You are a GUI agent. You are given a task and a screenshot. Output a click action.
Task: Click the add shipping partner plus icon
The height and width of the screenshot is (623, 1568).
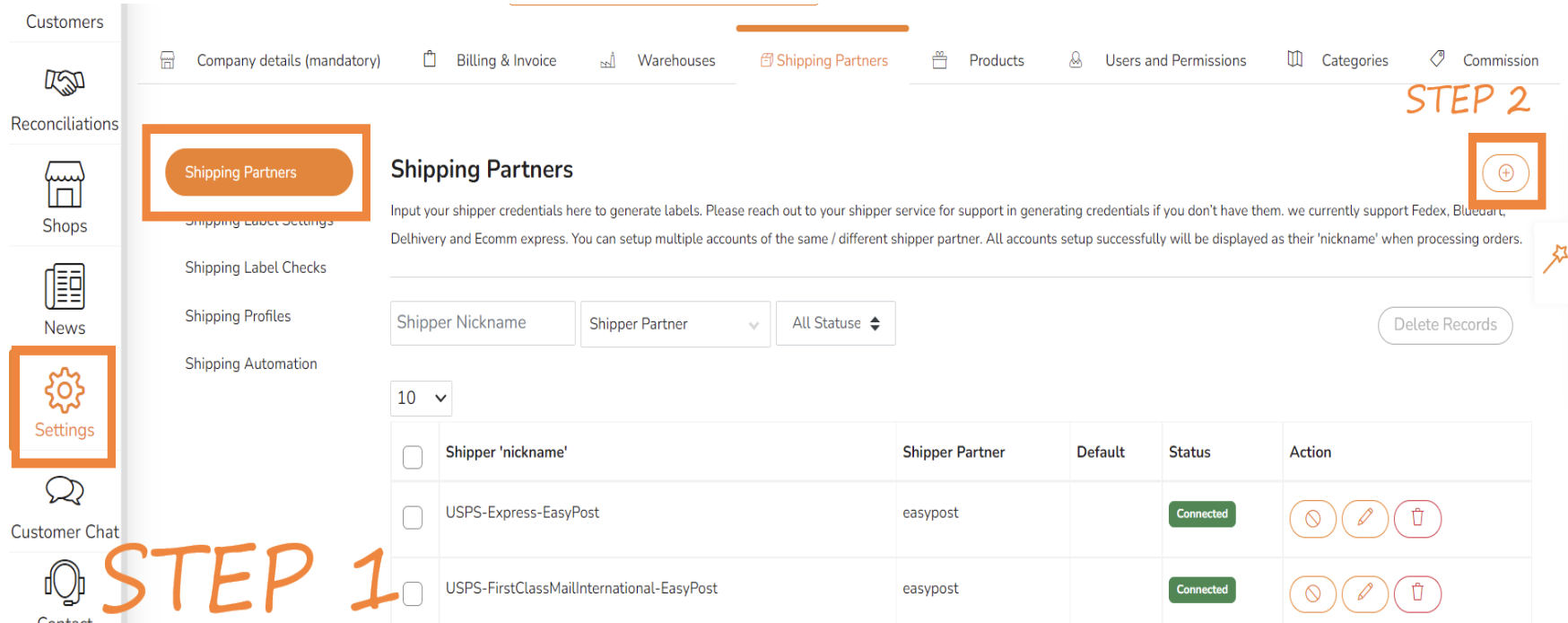tap(1505, 172)
